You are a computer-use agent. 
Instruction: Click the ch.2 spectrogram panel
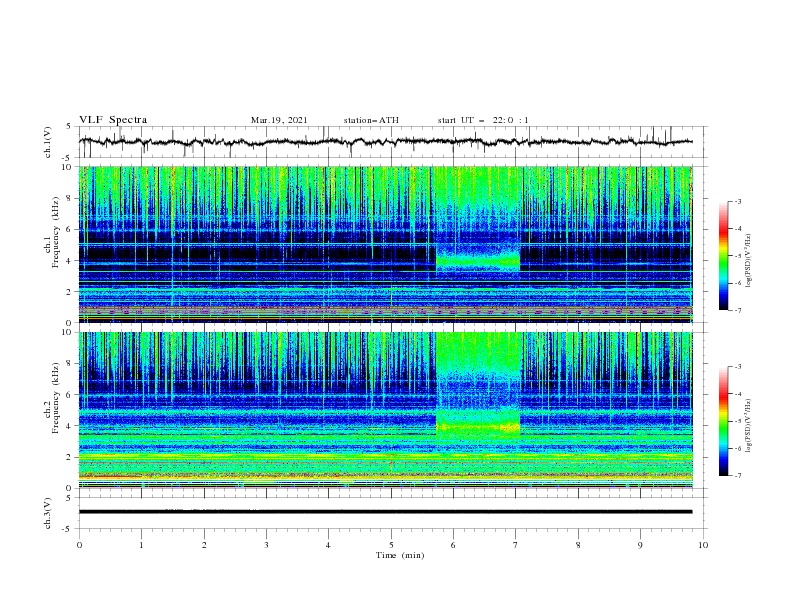point(385,410)
